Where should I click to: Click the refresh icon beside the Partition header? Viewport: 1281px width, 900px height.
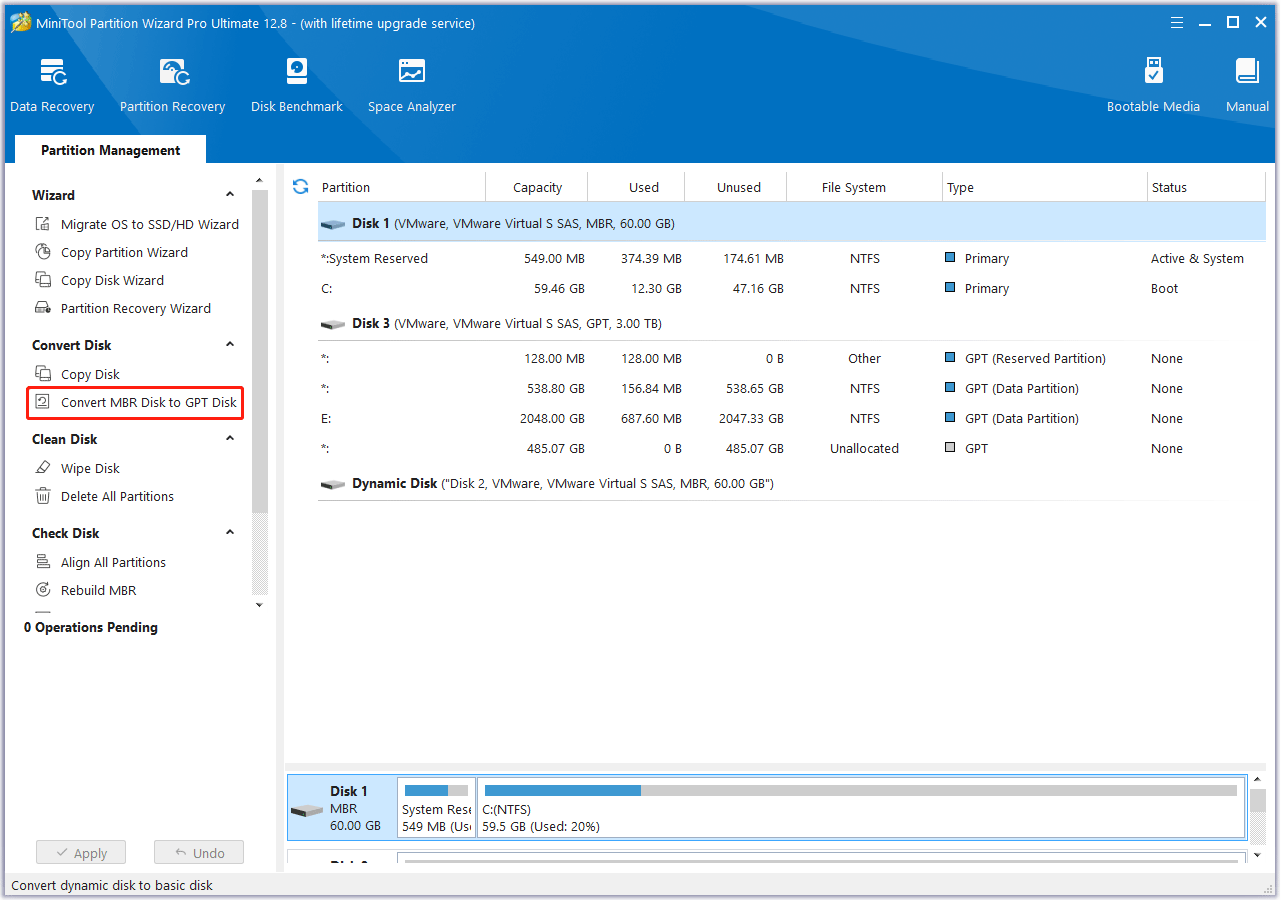300,187
